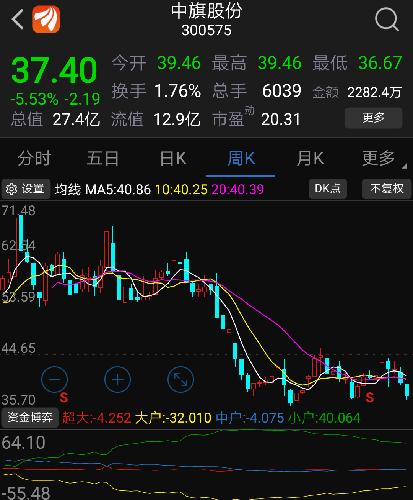Tap stock code 300575
This screenshot has height=500, width=413.
206,30
